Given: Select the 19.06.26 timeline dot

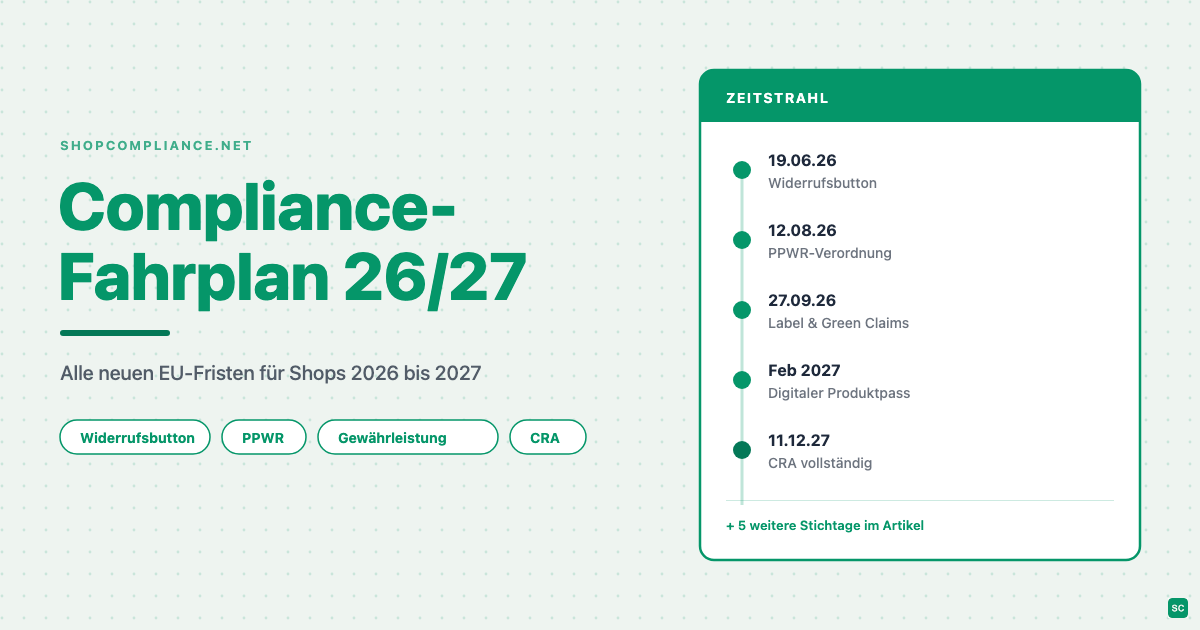Looking at the screenshot, I should (742, 170).
